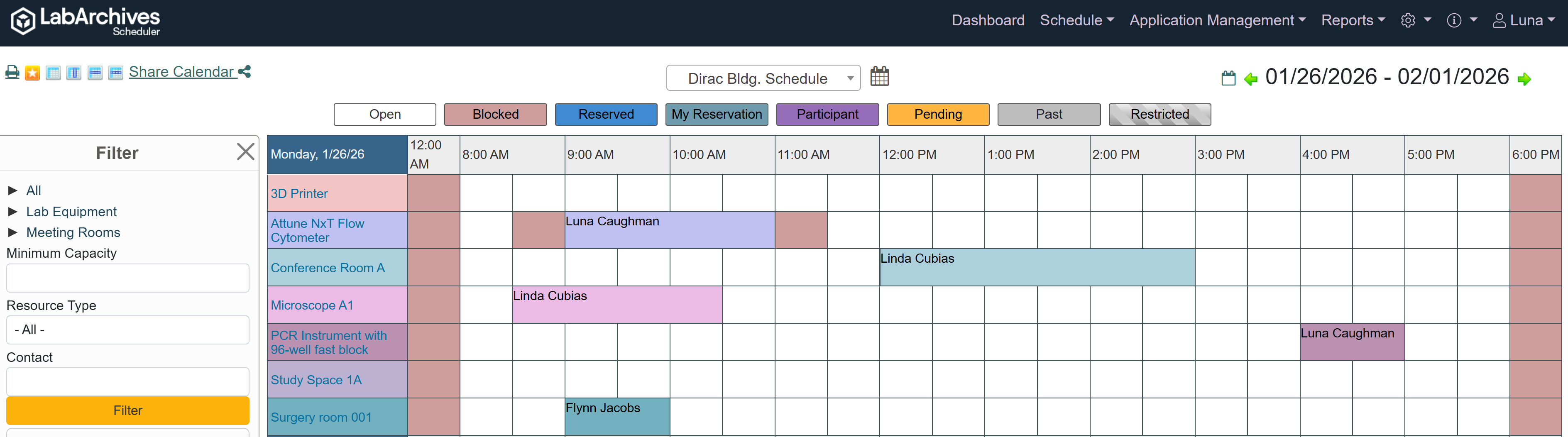
Task: Expand the Meeting Rooms tree node
Action: pos(13,232)
